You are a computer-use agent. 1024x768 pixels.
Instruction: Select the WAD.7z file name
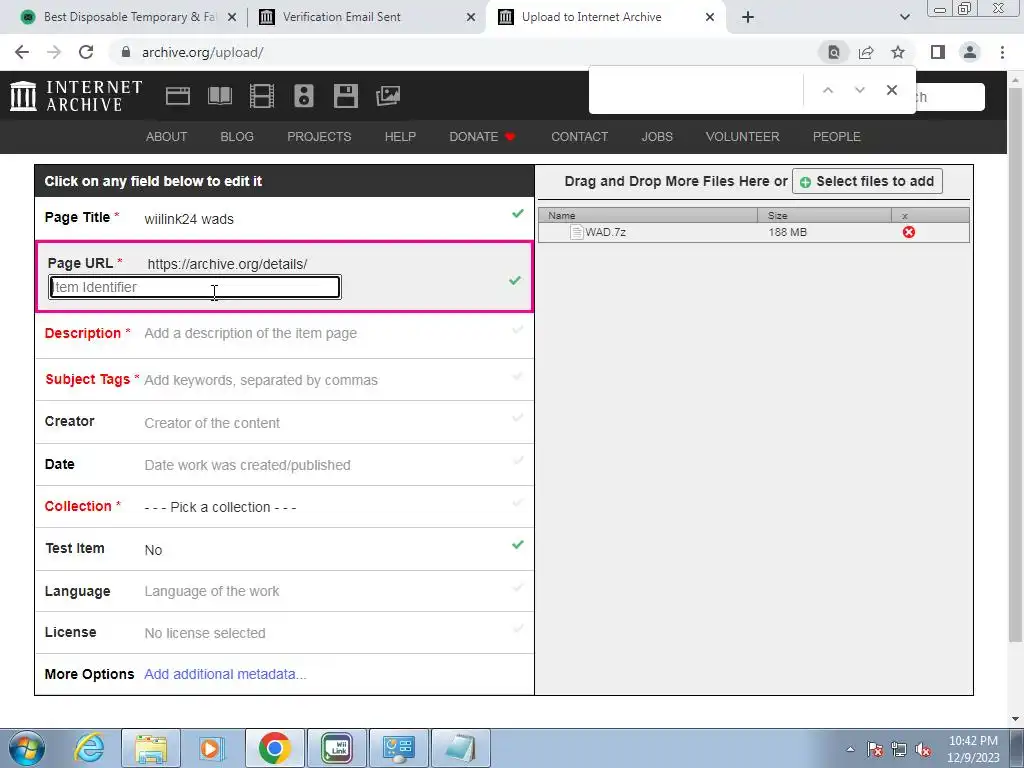tap(605, 232)
